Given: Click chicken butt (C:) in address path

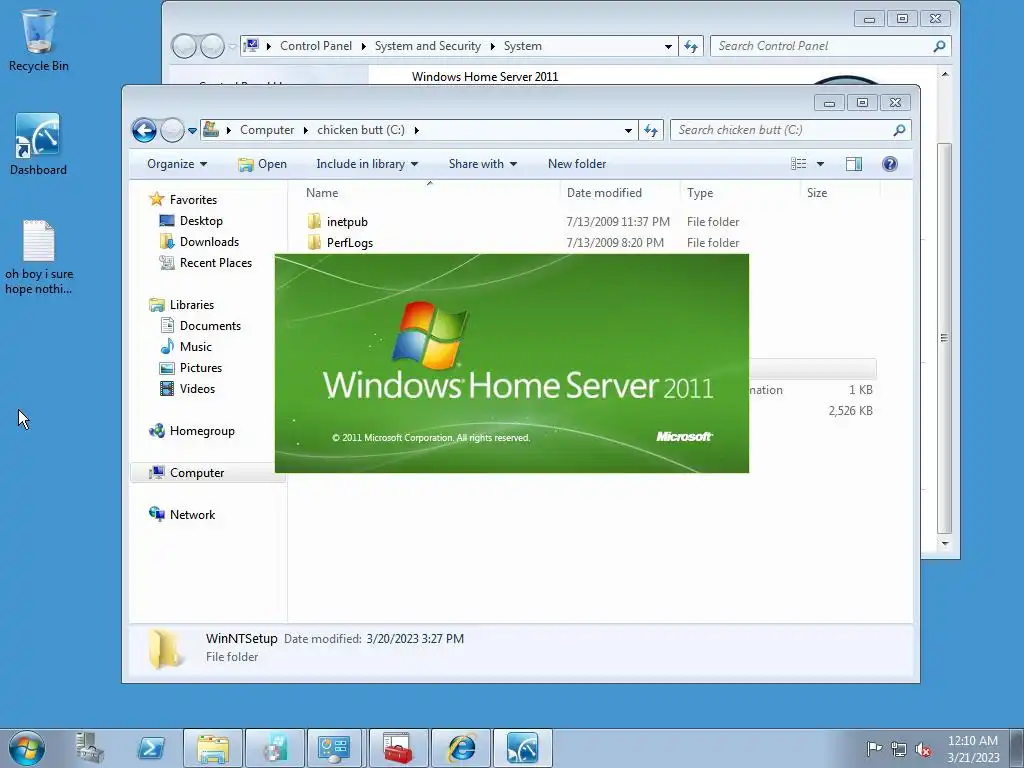Looking at the screenshot, I should click(360, 130).
